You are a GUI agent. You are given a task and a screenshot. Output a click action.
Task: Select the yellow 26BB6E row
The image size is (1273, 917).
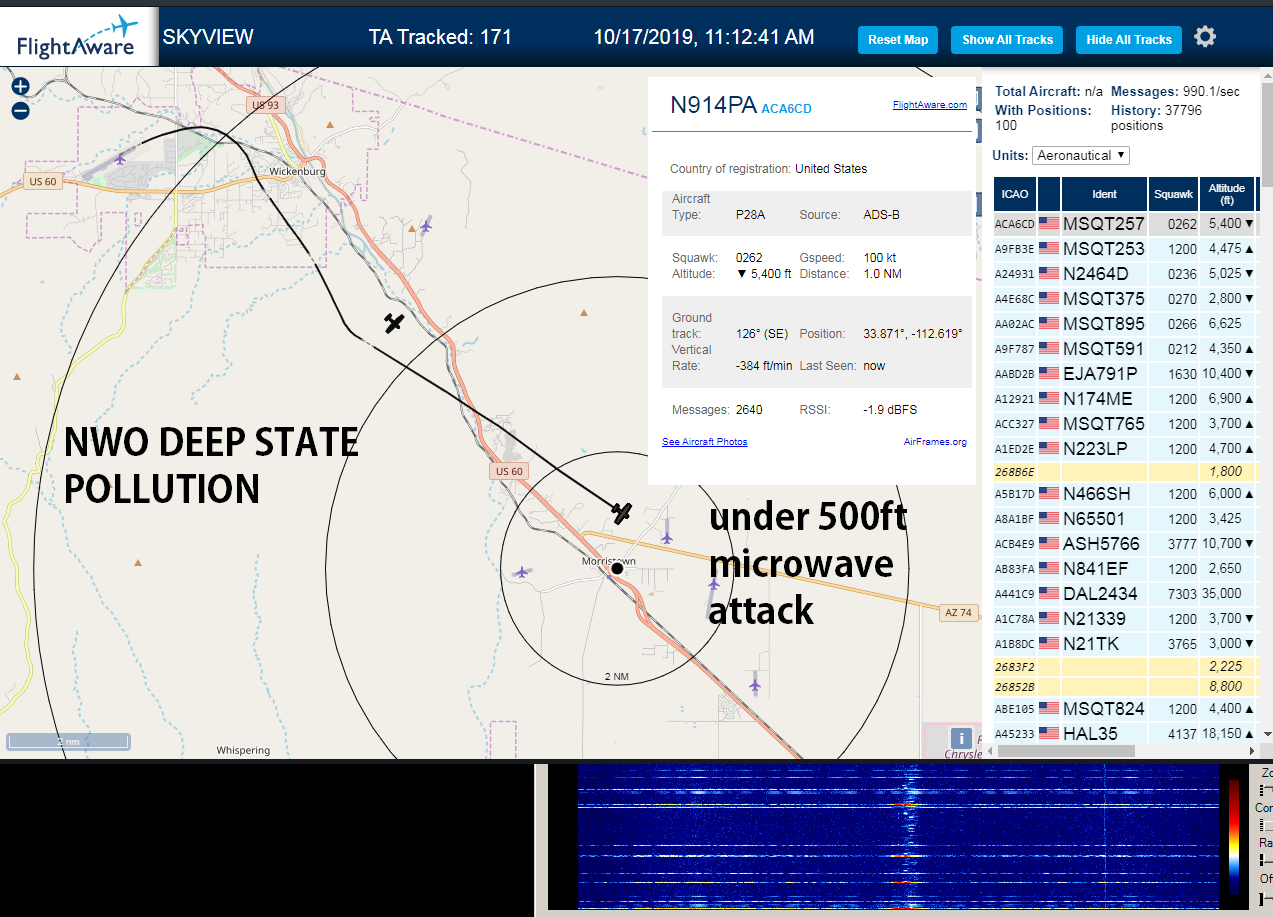pos(1125,471)
